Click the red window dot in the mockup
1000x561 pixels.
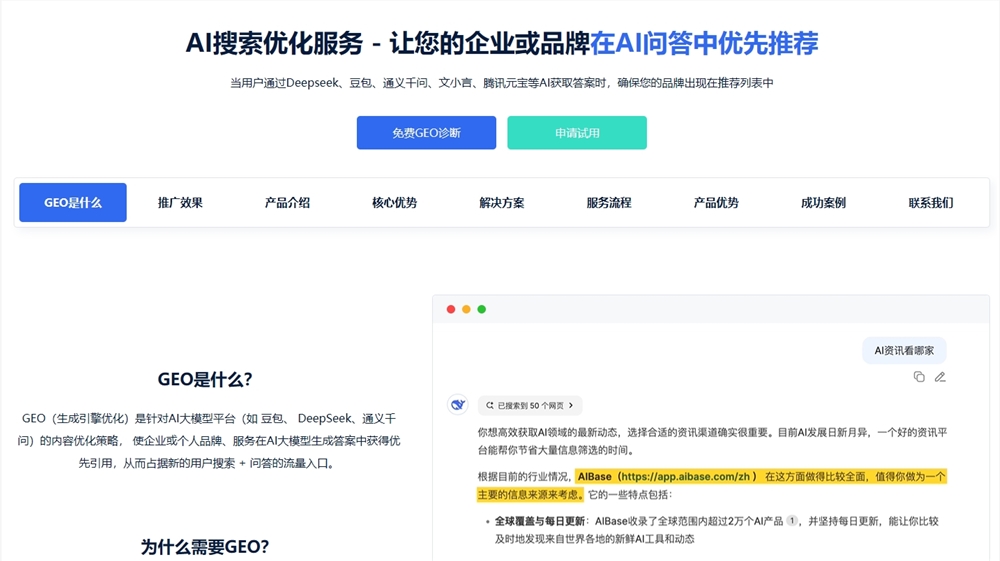coord(451,309)
